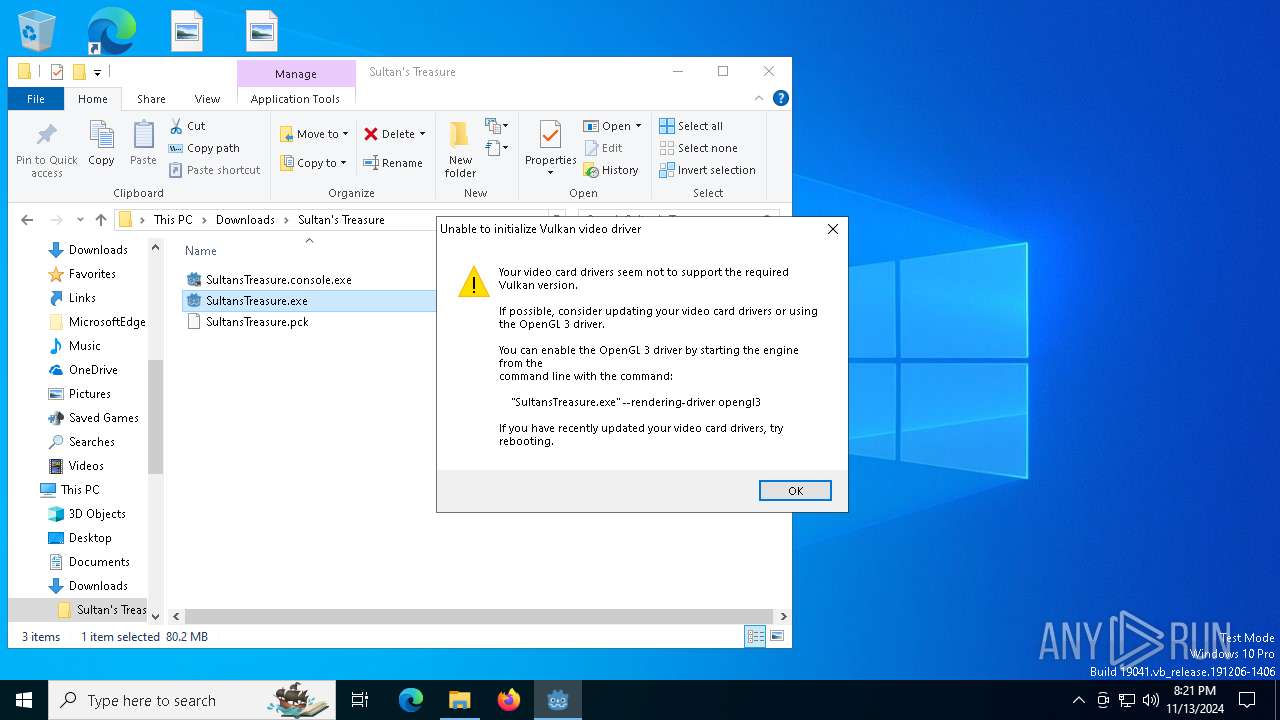Expand the Open button dropdown arrow
1280x720 pixels.
[638, 126]
